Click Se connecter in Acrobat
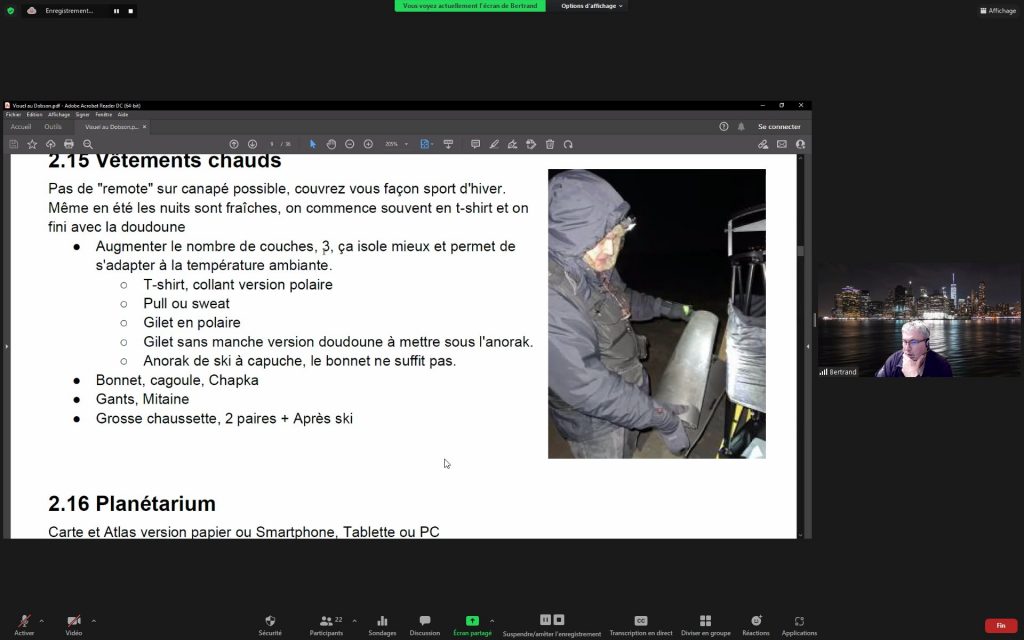Viewport: 1024px width, 640px height. click(779, 127)
